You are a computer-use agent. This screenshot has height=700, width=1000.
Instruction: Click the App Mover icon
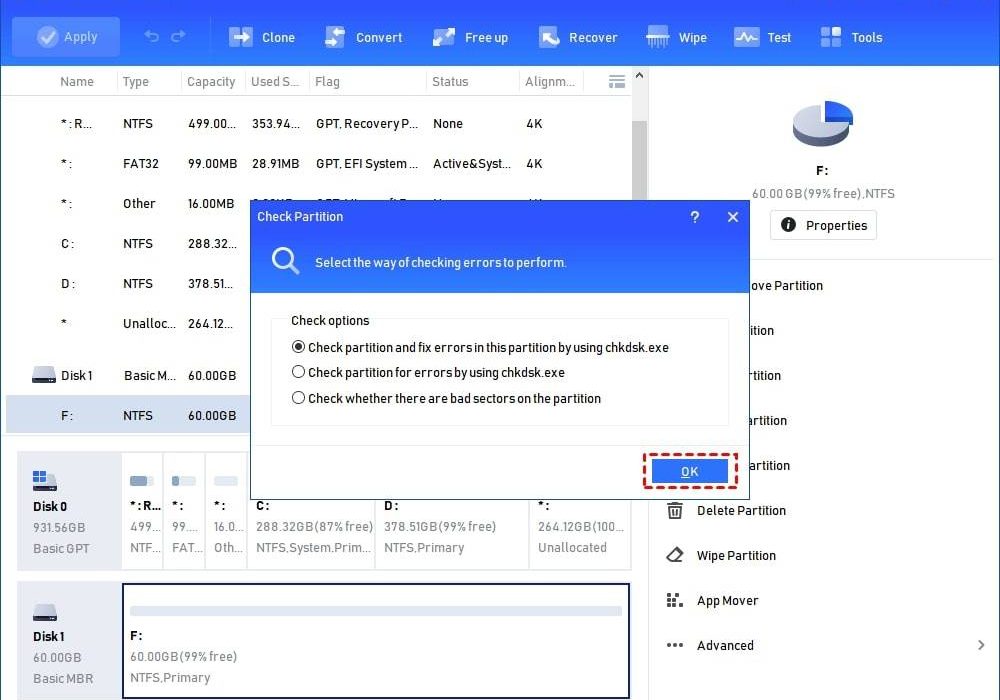pos(675,601)
